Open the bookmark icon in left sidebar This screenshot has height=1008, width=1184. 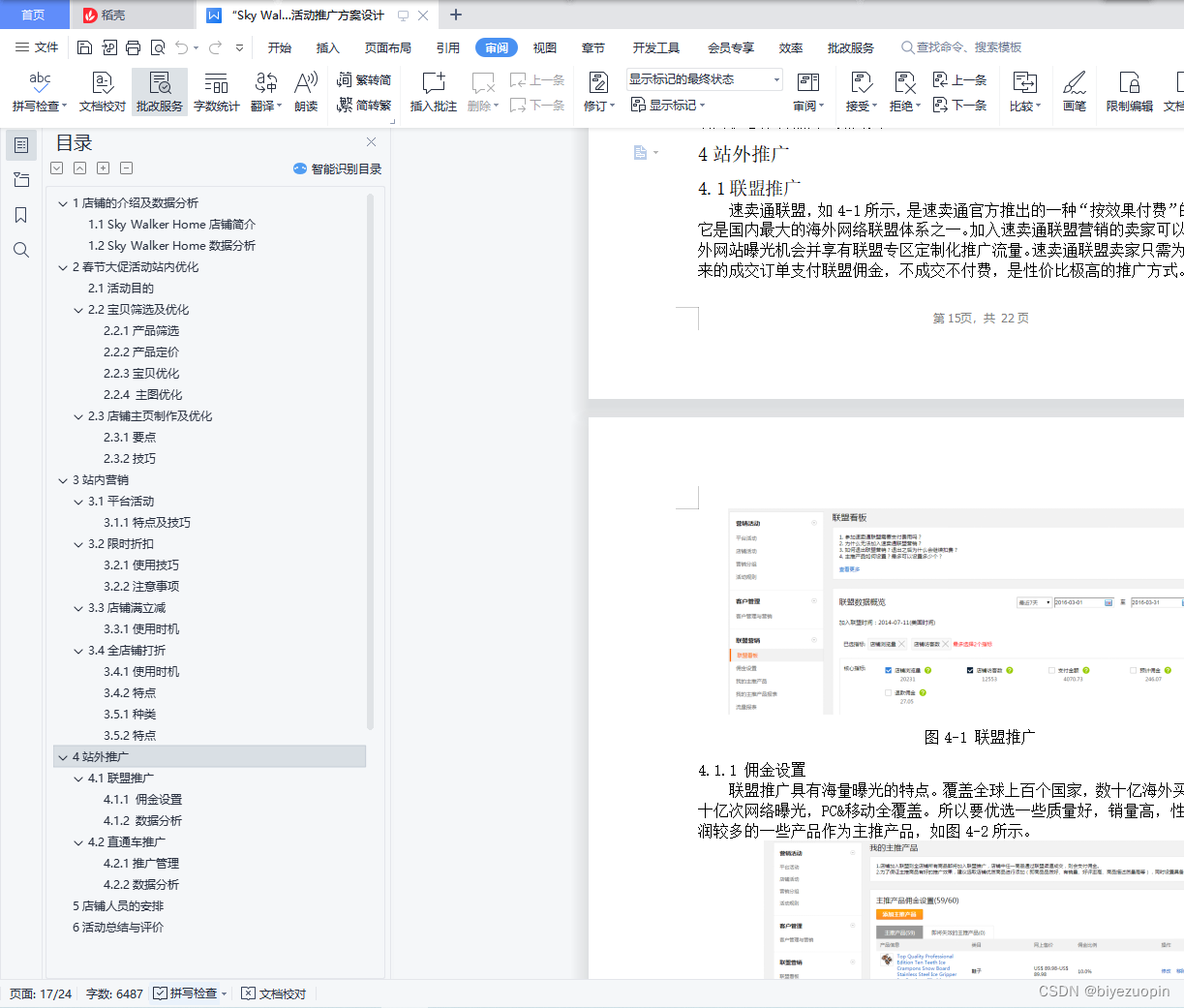pos(21,215)
